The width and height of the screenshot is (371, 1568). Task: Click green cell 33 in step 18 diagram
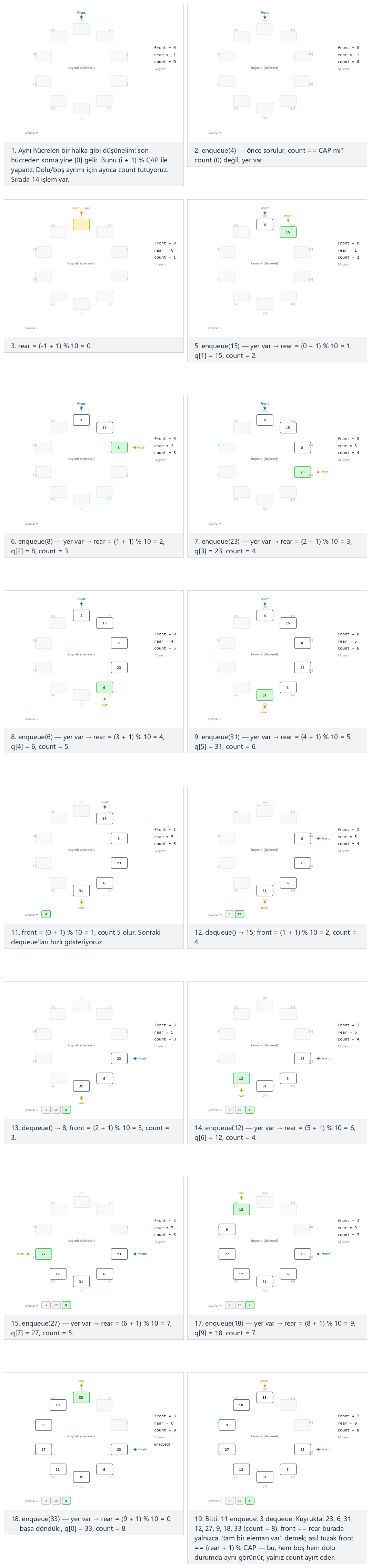pyautogui.click(x=81, y=1397)
